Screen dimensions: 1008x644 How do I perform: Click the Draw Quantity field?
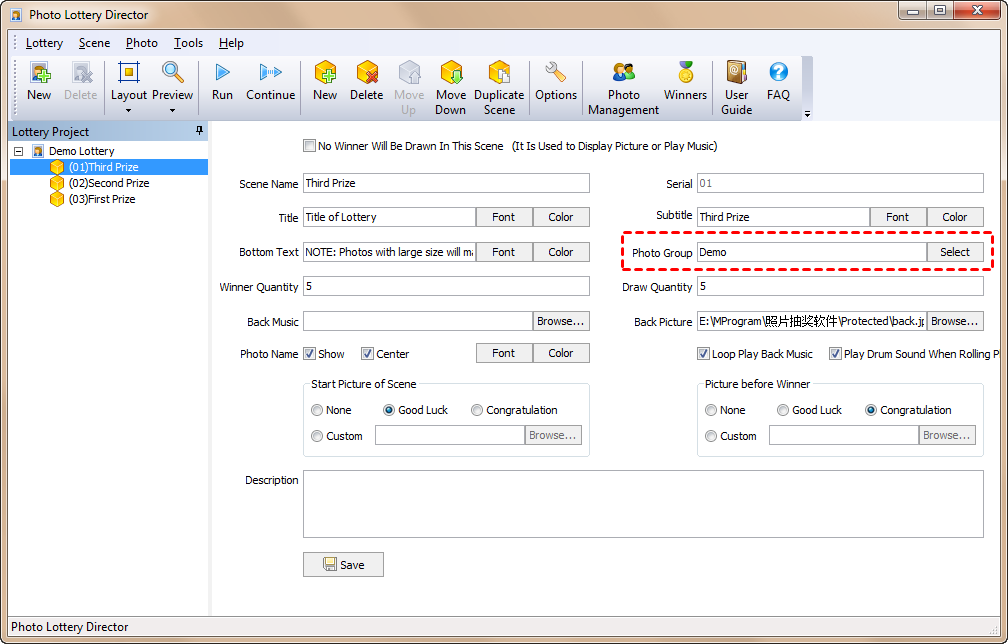click(x=840, y=286)
